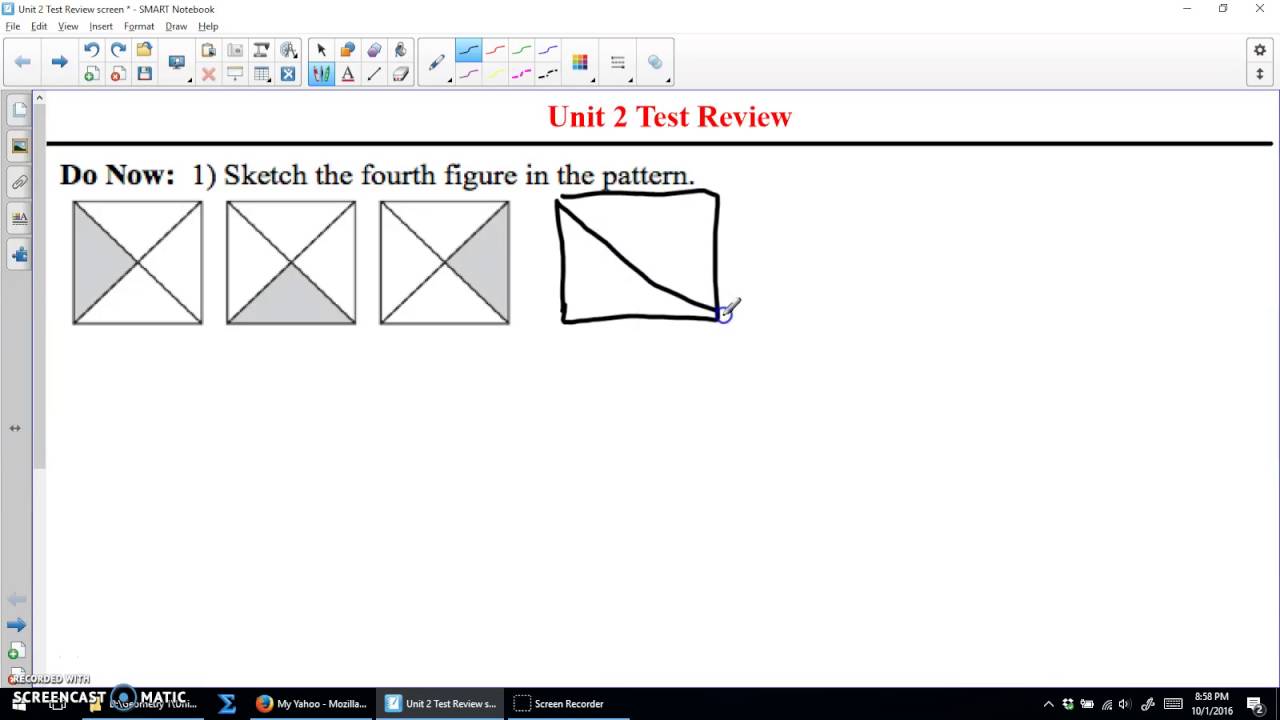Select the Pens tool
The width and height of the screenshot is (1280, 720).
(321, 74)
